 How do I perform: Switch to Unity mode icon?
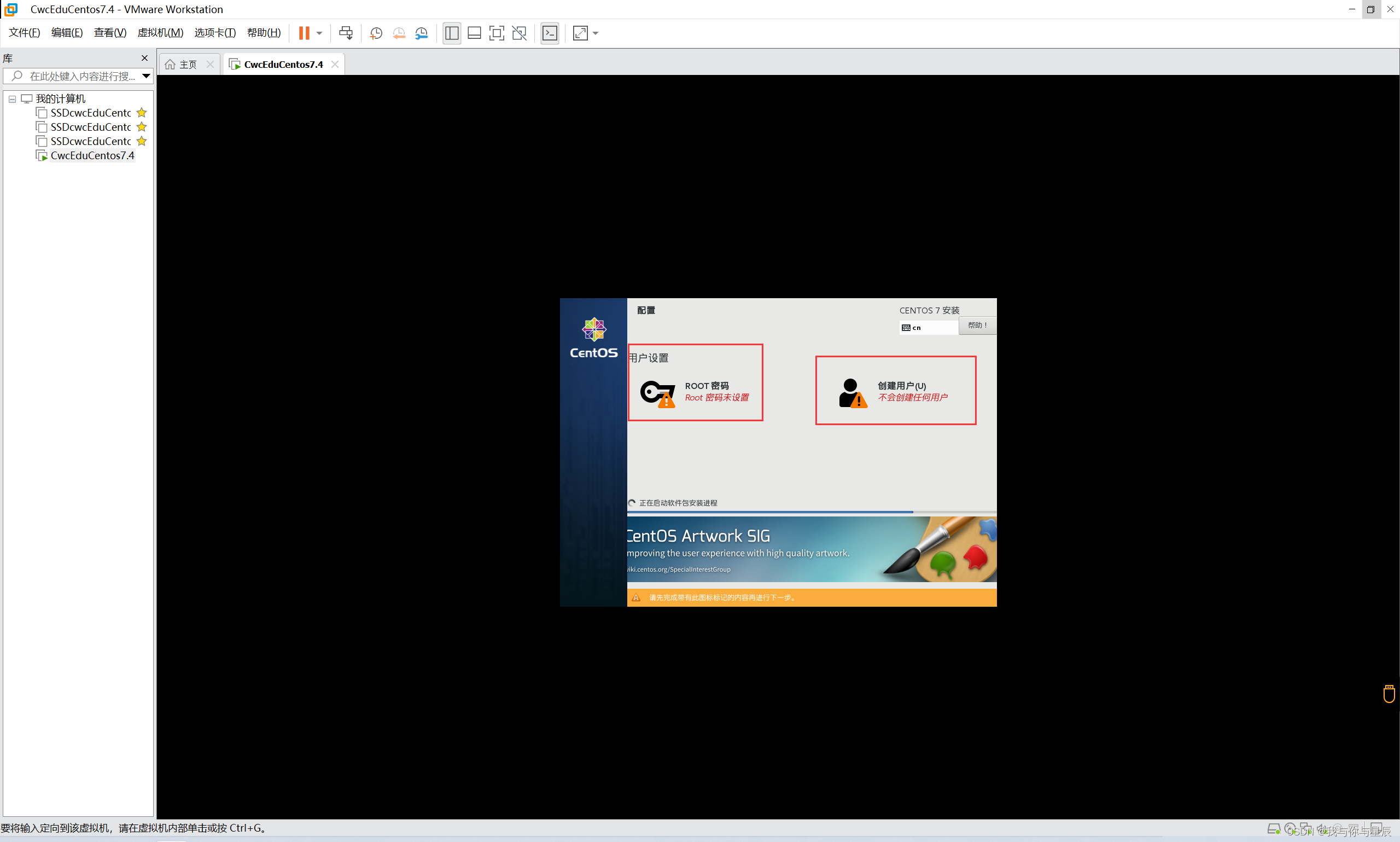click(519, 33)
